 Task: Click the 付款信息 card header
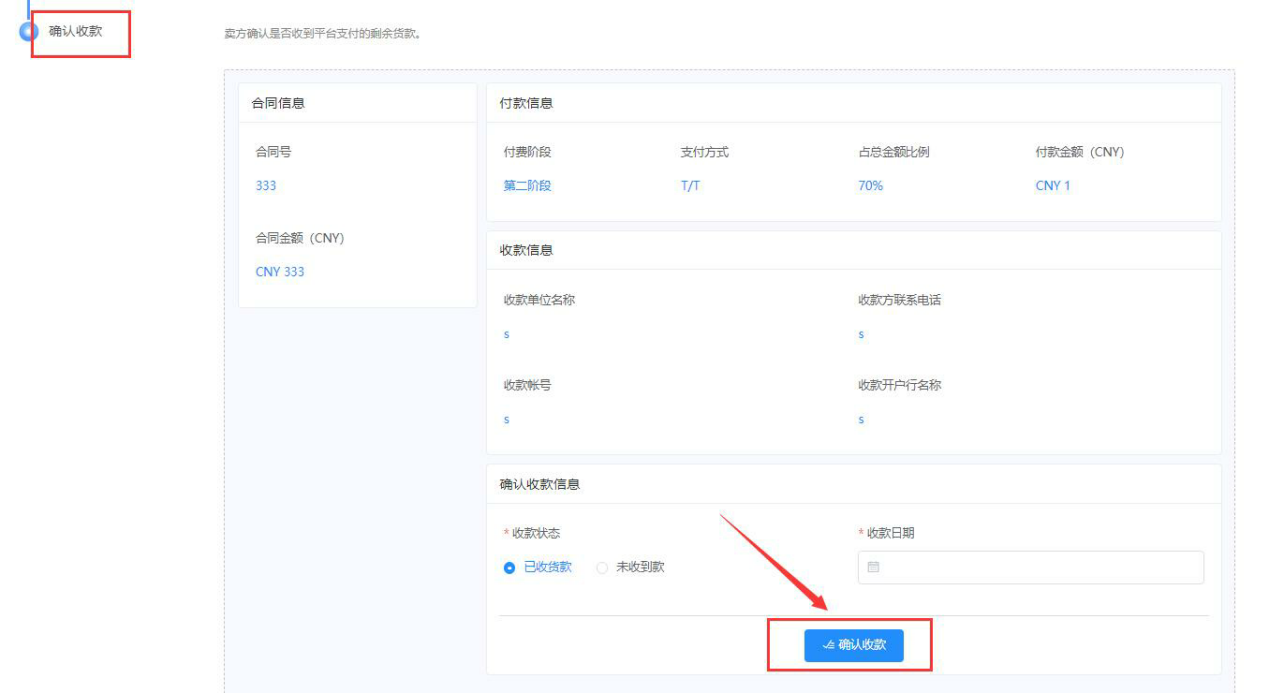point(853,103)
